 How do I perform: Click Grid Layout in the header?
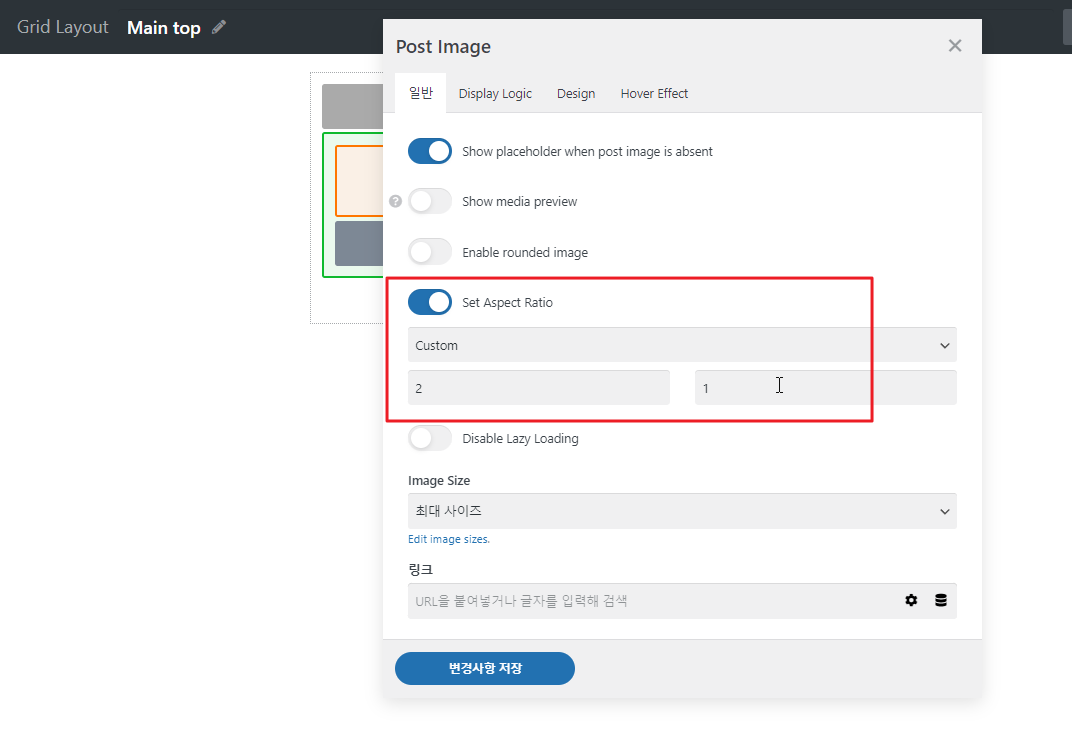pos(63,27)
